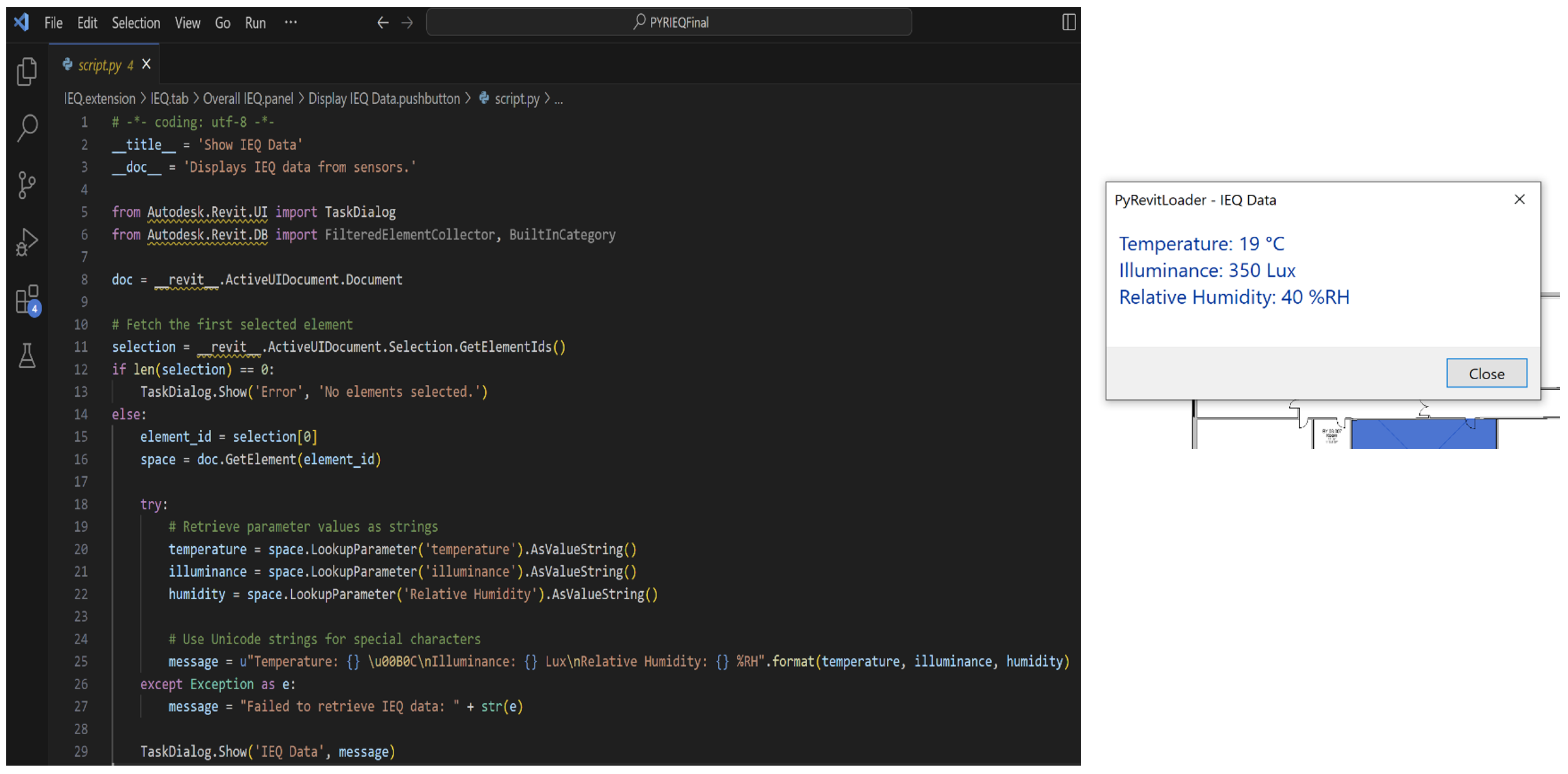
Task: Open the Search view in activity bar
Action: coord(27,128)
